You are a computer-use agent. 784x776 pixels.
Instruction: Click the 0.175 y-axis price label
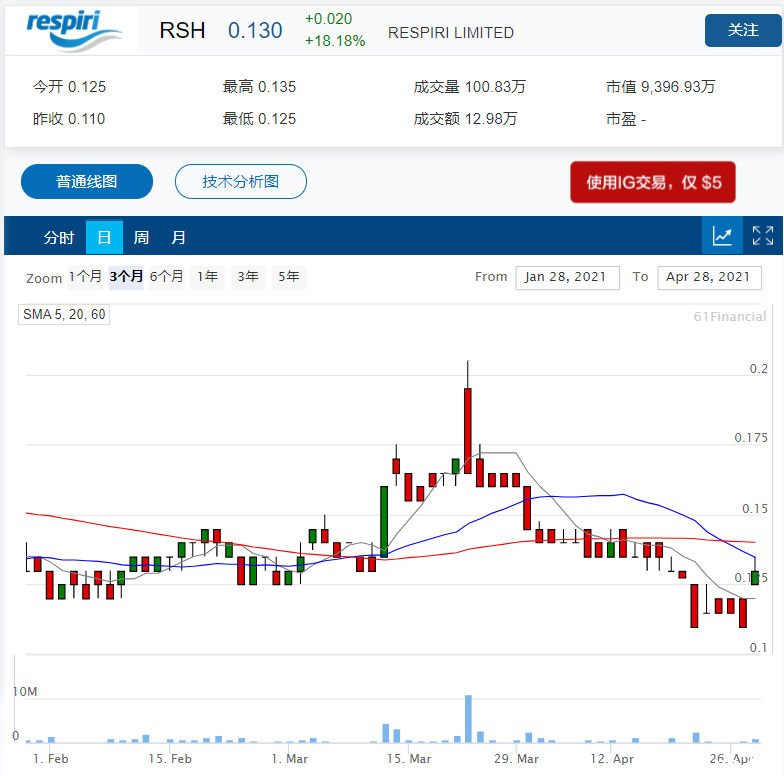(x=750, y=438)
